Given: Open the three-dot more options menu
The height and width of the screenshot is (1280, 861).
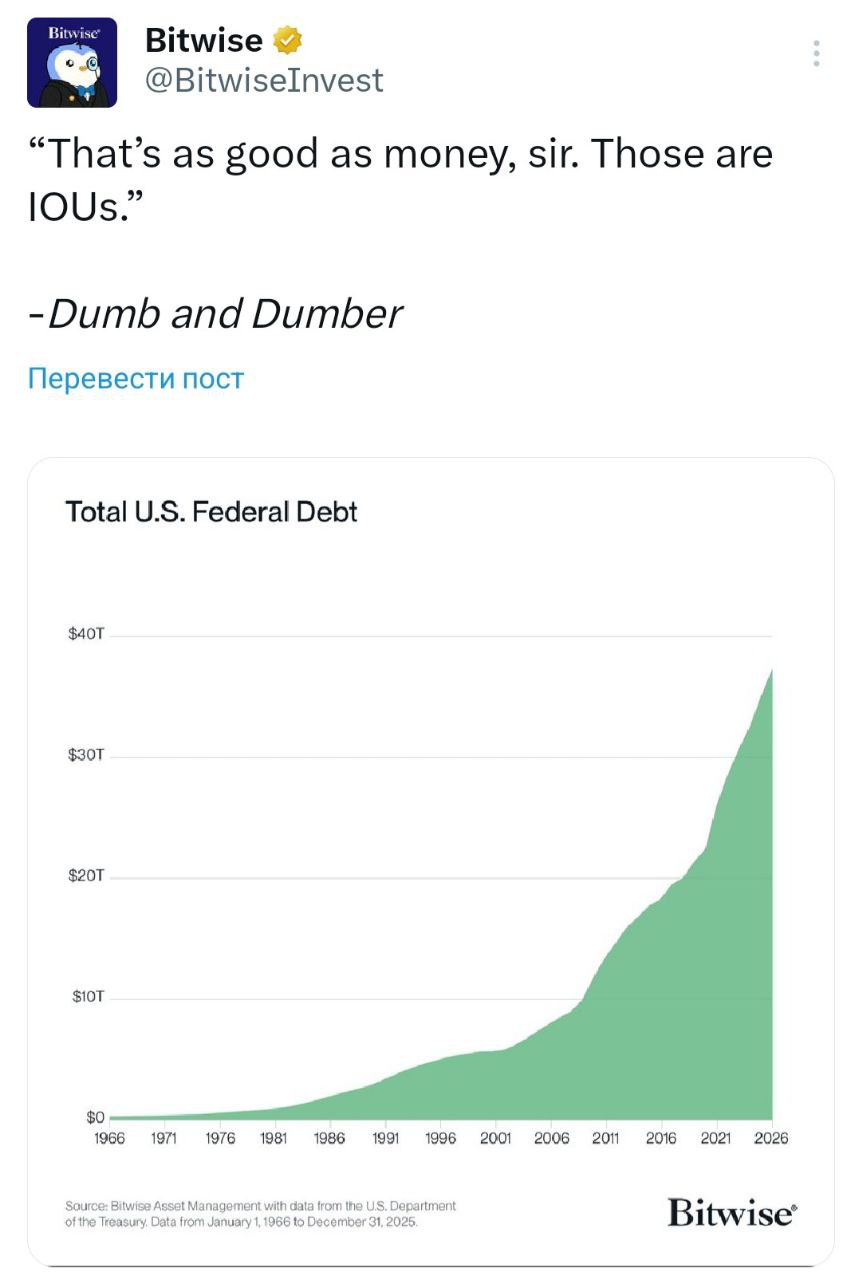Looking at the screenshot, I should coord(817,54).
